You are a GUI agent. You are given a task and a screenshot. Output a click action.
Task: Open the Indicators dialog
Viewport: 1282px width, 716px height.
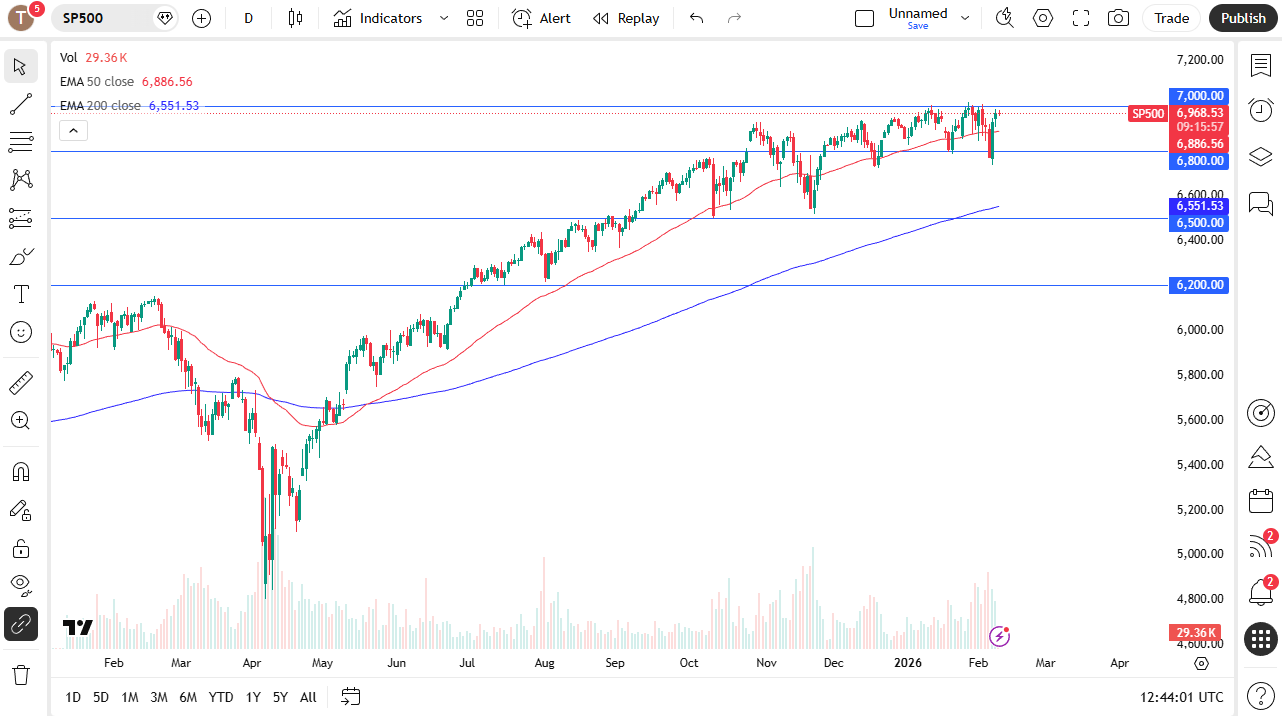pos(378,18)
